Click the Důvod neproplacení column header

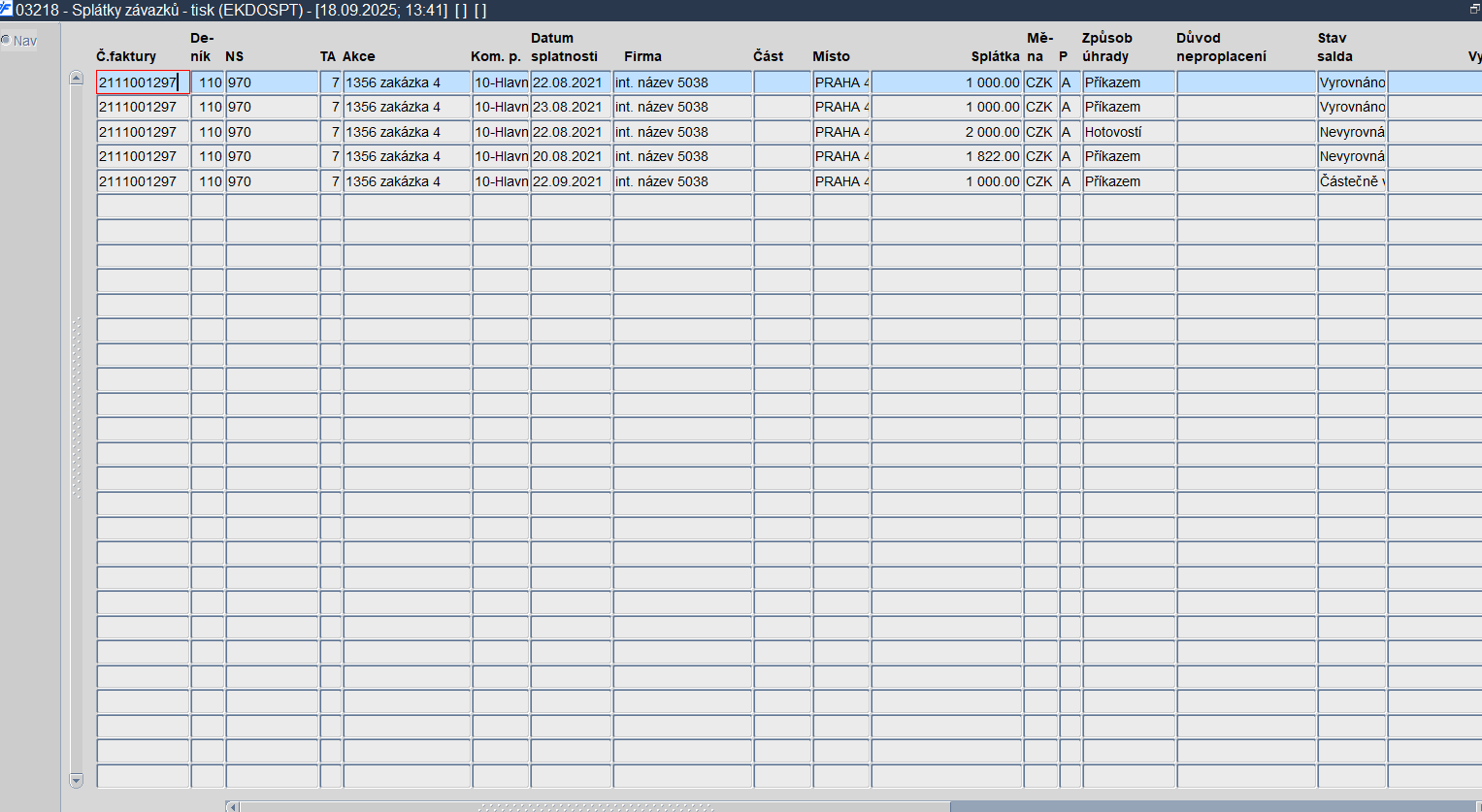(x=1221, y=48)
